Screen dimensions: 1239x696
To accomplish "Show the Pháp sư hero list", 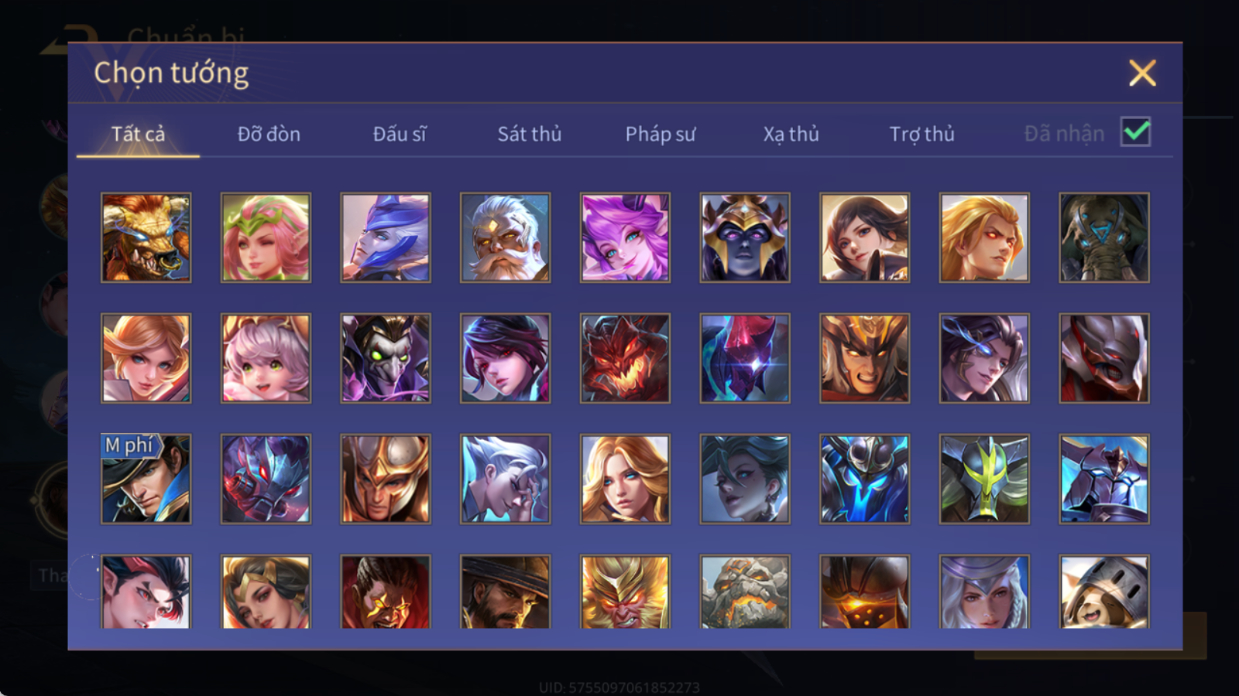I will [660, 134].
